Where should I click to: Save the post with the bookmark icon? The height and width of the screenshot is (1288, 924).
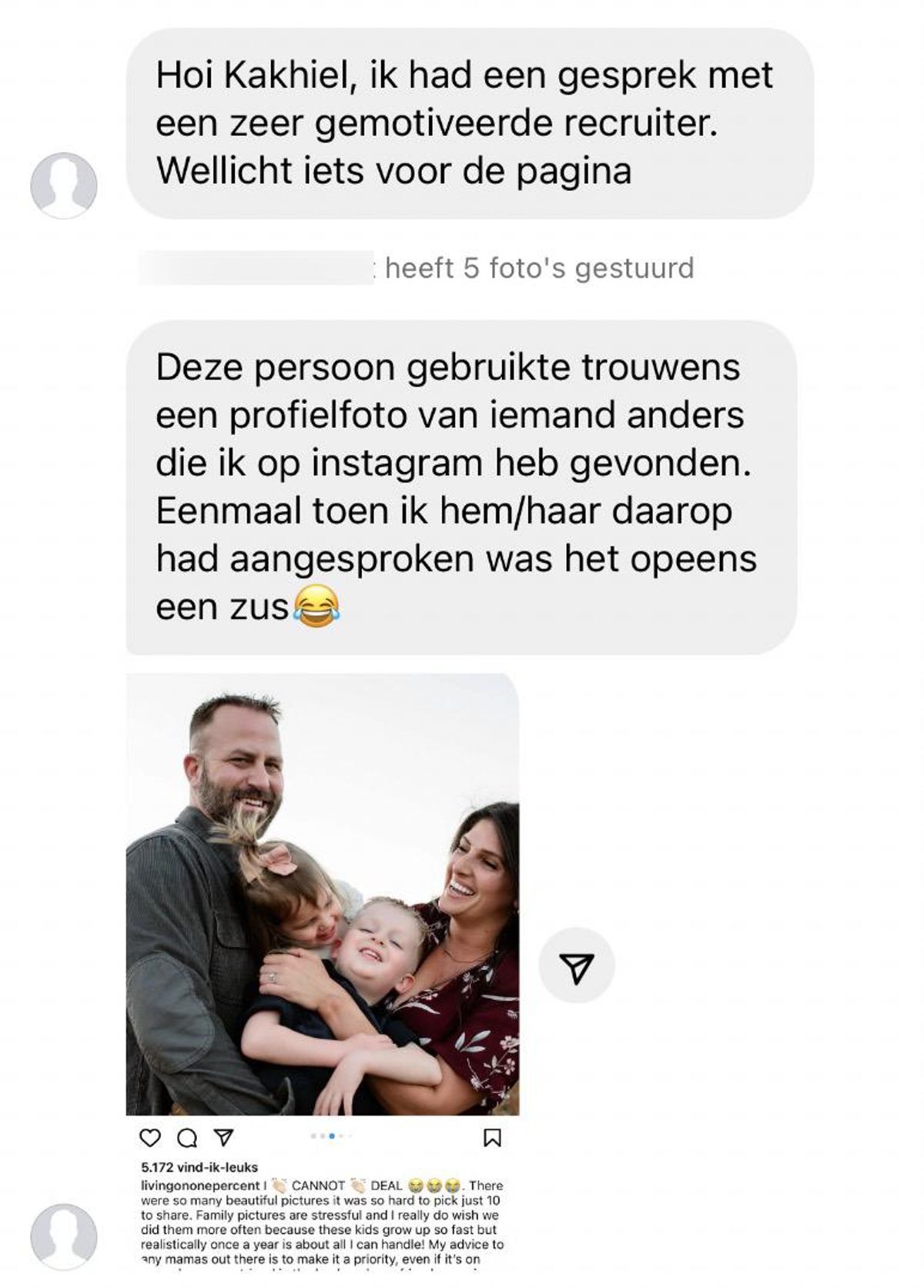[493, 1137]
